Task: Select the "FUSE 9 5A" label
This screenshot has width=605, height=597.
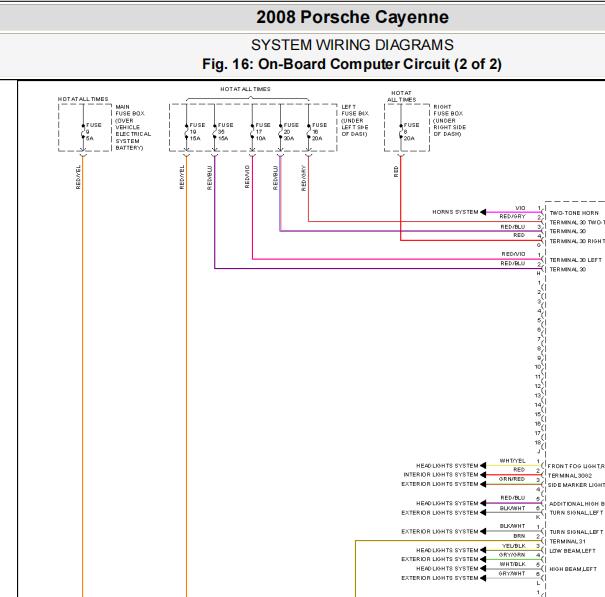Action: point(94,131)
